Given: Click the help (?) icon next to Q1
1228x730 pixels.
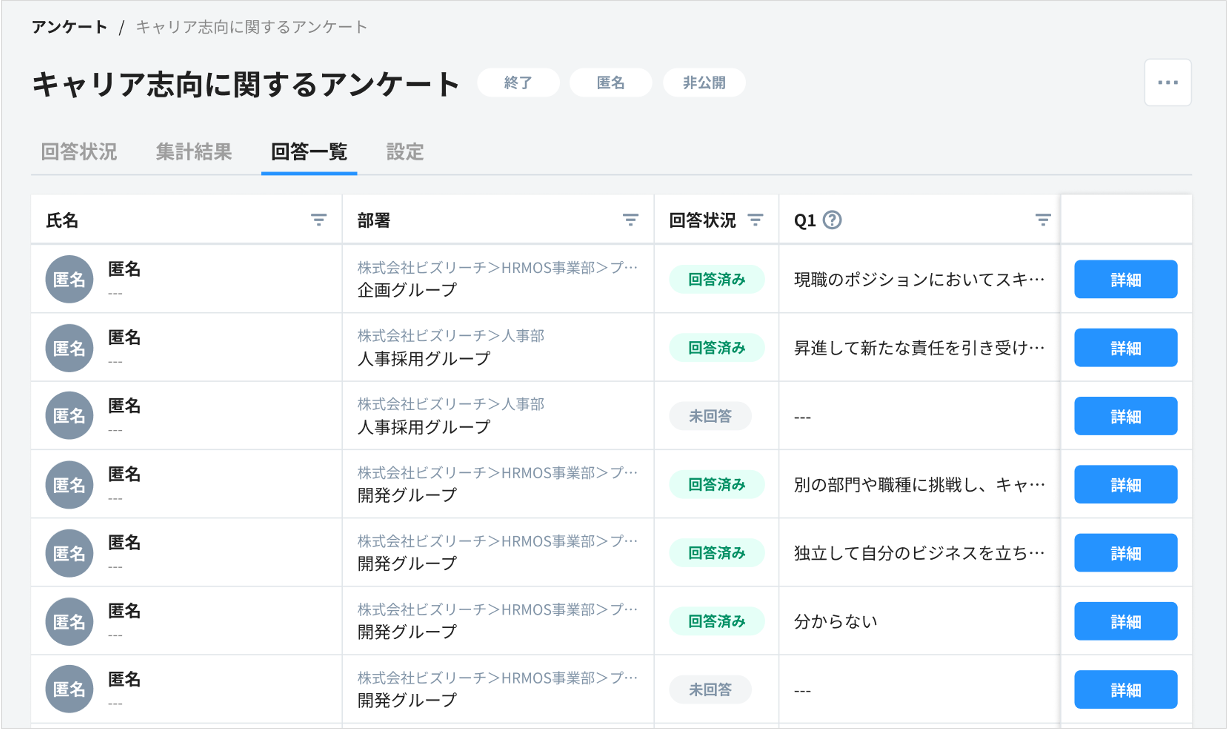Looking at the screenshot, I should click(x=833, y=219).
